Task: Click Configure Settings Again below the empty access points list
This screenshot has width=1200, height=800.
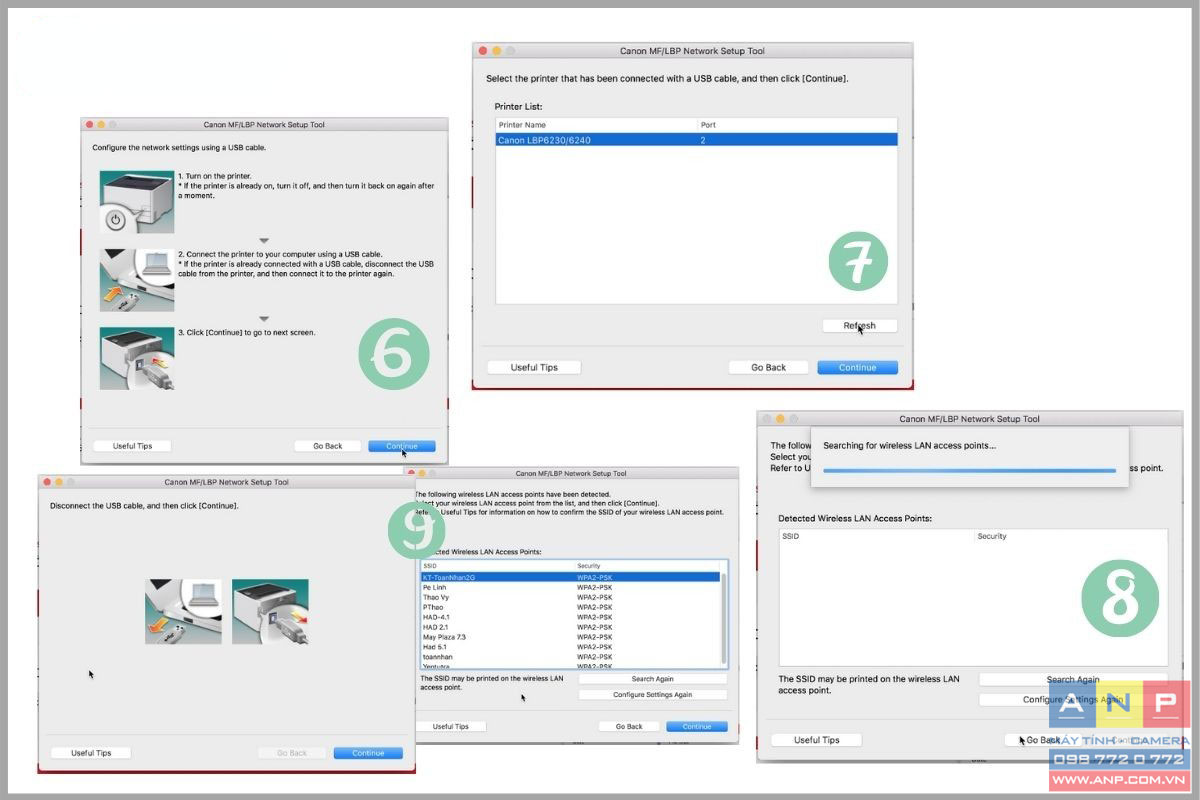Action: [1073, 700]
